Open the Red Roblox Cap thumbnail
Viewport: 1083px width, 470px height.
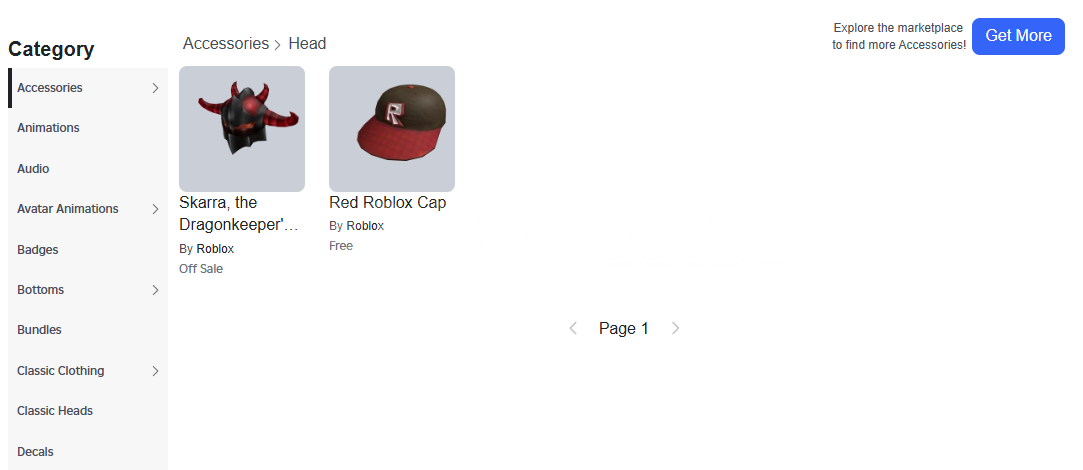coord(392,129)
